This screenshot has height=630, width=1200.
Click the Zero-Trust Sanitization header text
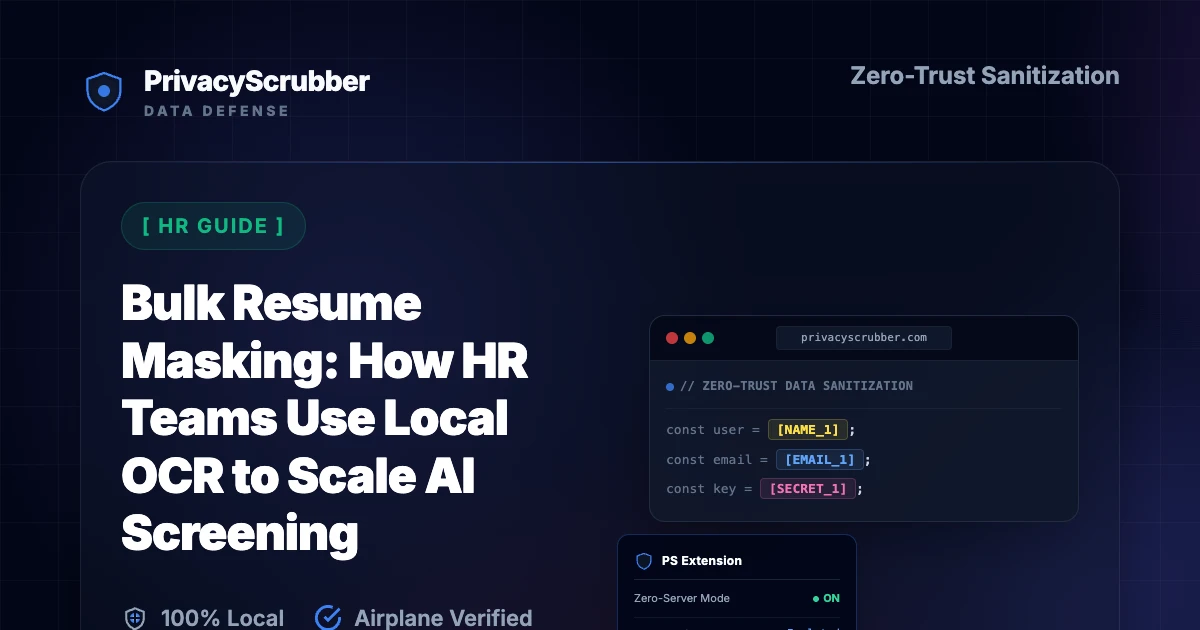point(985,76)
